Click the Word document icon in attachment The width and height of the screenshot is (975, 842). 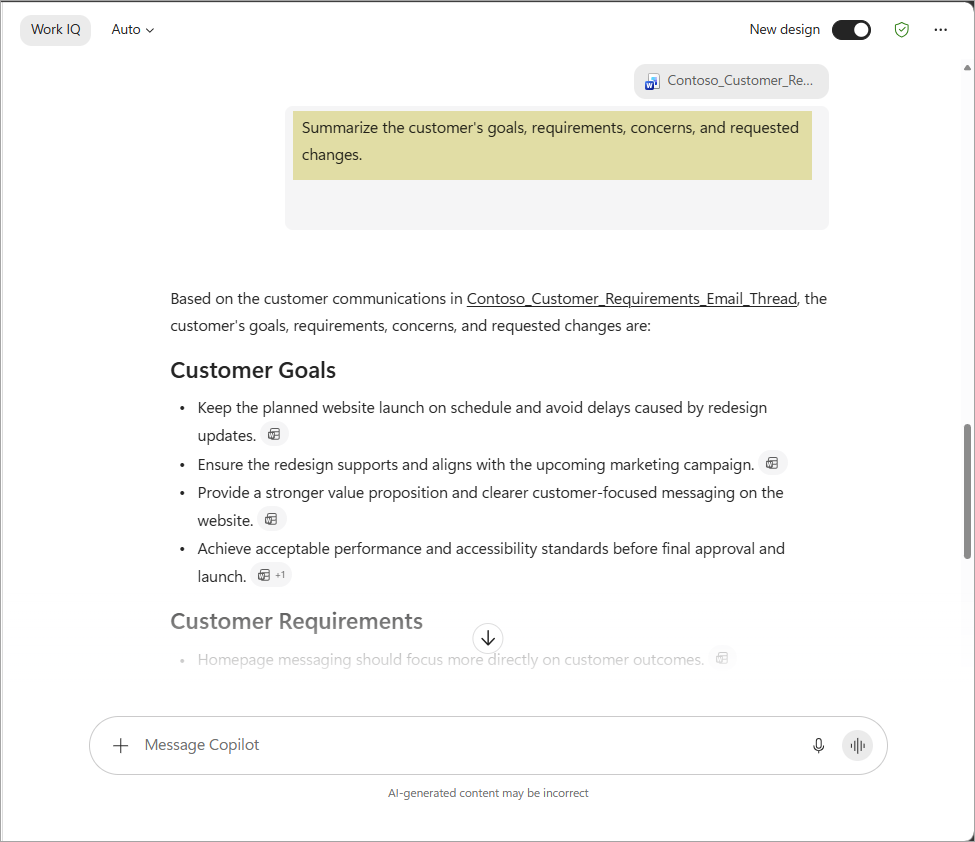(652, 81)
